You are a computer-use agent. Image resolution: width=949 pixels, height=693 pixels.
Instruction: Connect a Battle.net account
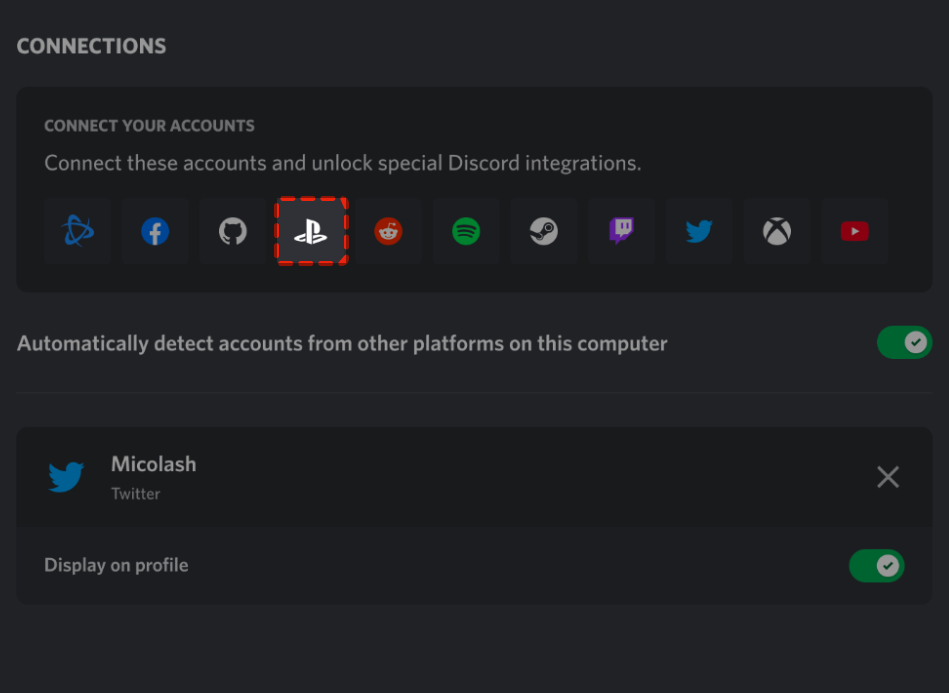(x=77, y=231)
